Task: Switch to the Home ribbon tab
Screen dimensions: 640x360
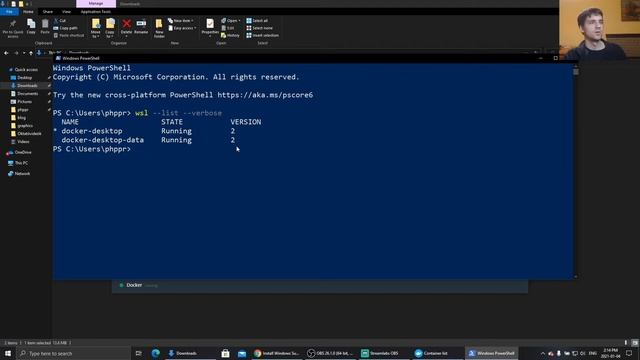Action: click(x=28, y=12)
